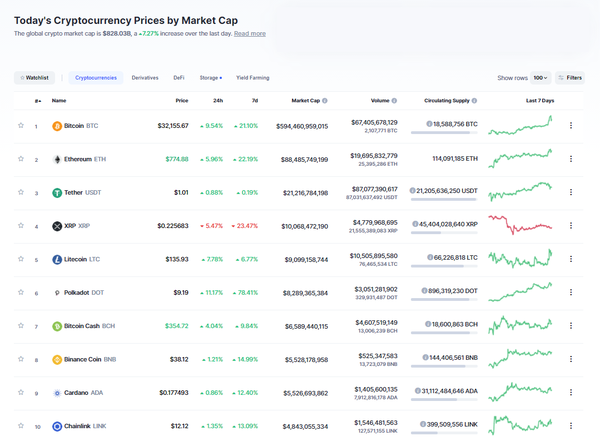Switch to the Yield Farming tab

pos(253,78)
